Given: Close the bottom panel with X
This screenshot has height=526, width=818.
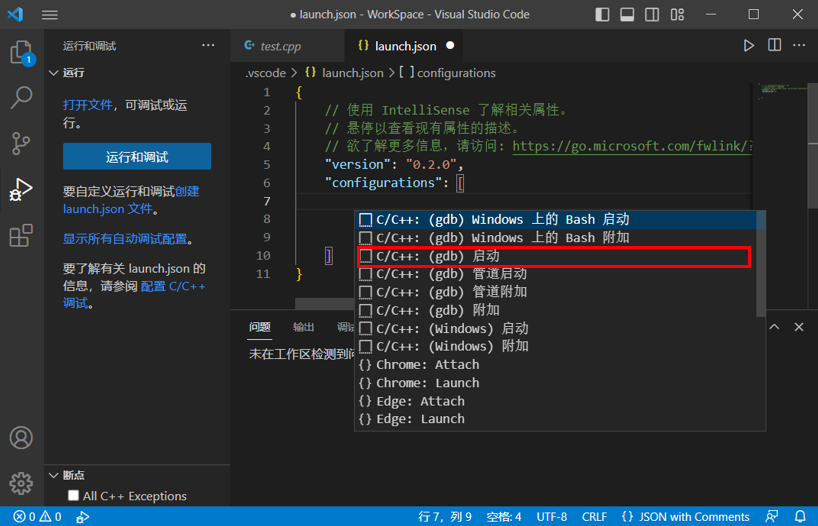Looking at the screenshot, I should pos(799,327).
